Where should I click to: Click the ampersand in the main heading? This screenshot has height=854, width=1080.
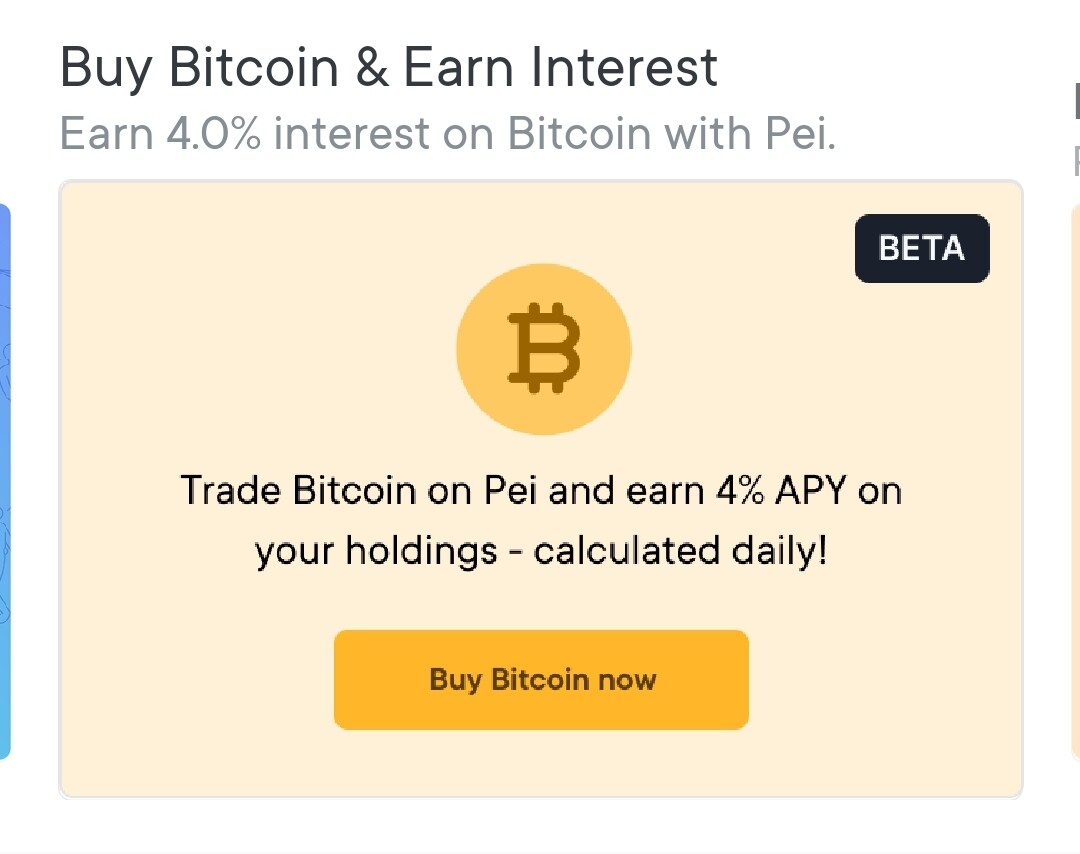(372, 67)
